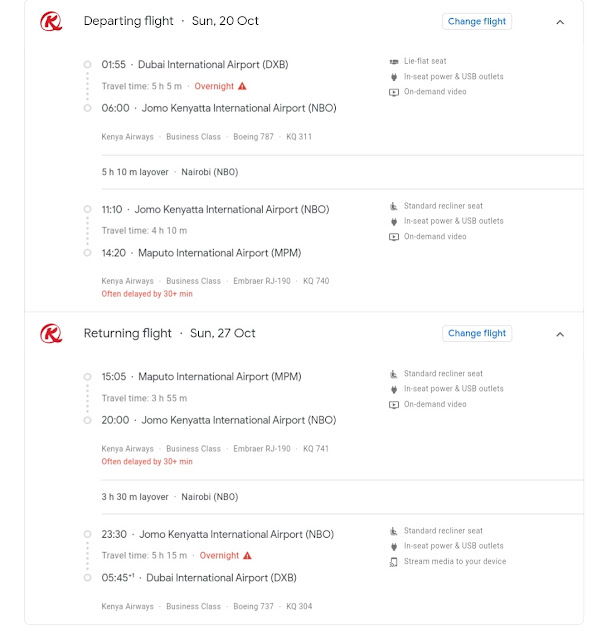Click the 5 h 10 m layover Nairobi row
602x640 pixels.
pyautogui.click(x=342, y=172)
